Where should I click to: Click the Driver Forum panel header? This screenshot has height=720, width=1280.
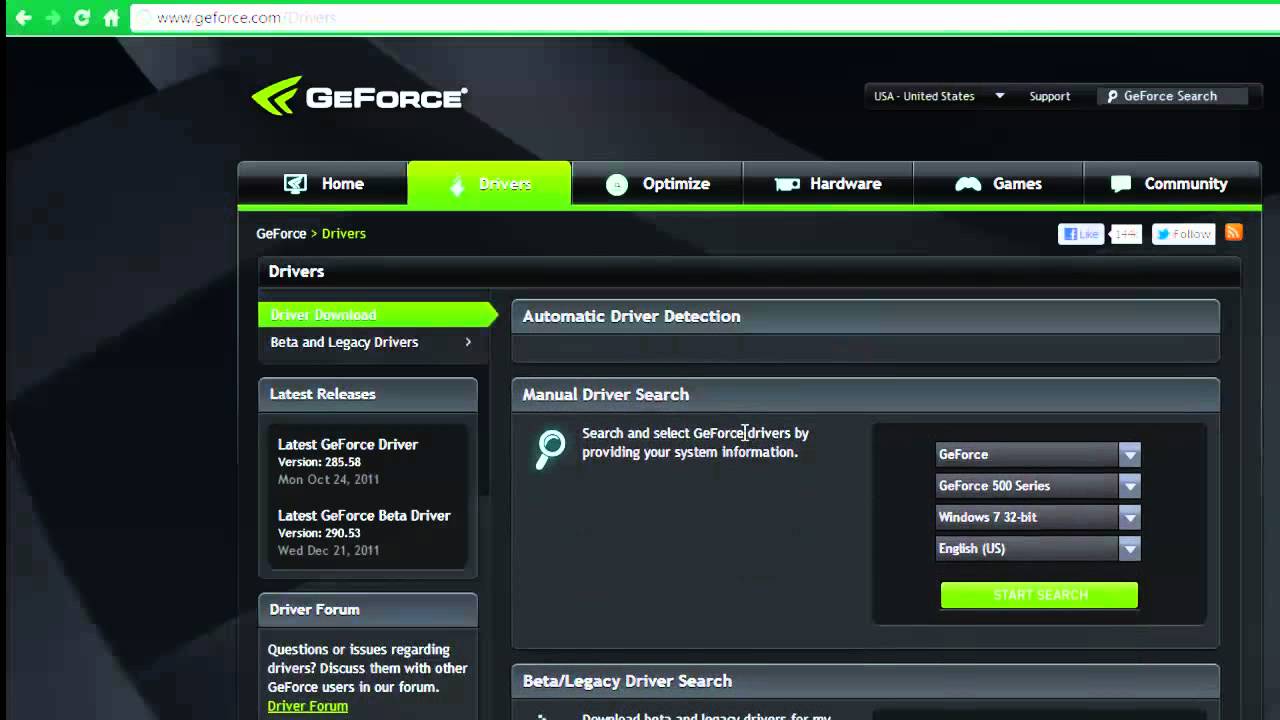pos(367,609)
